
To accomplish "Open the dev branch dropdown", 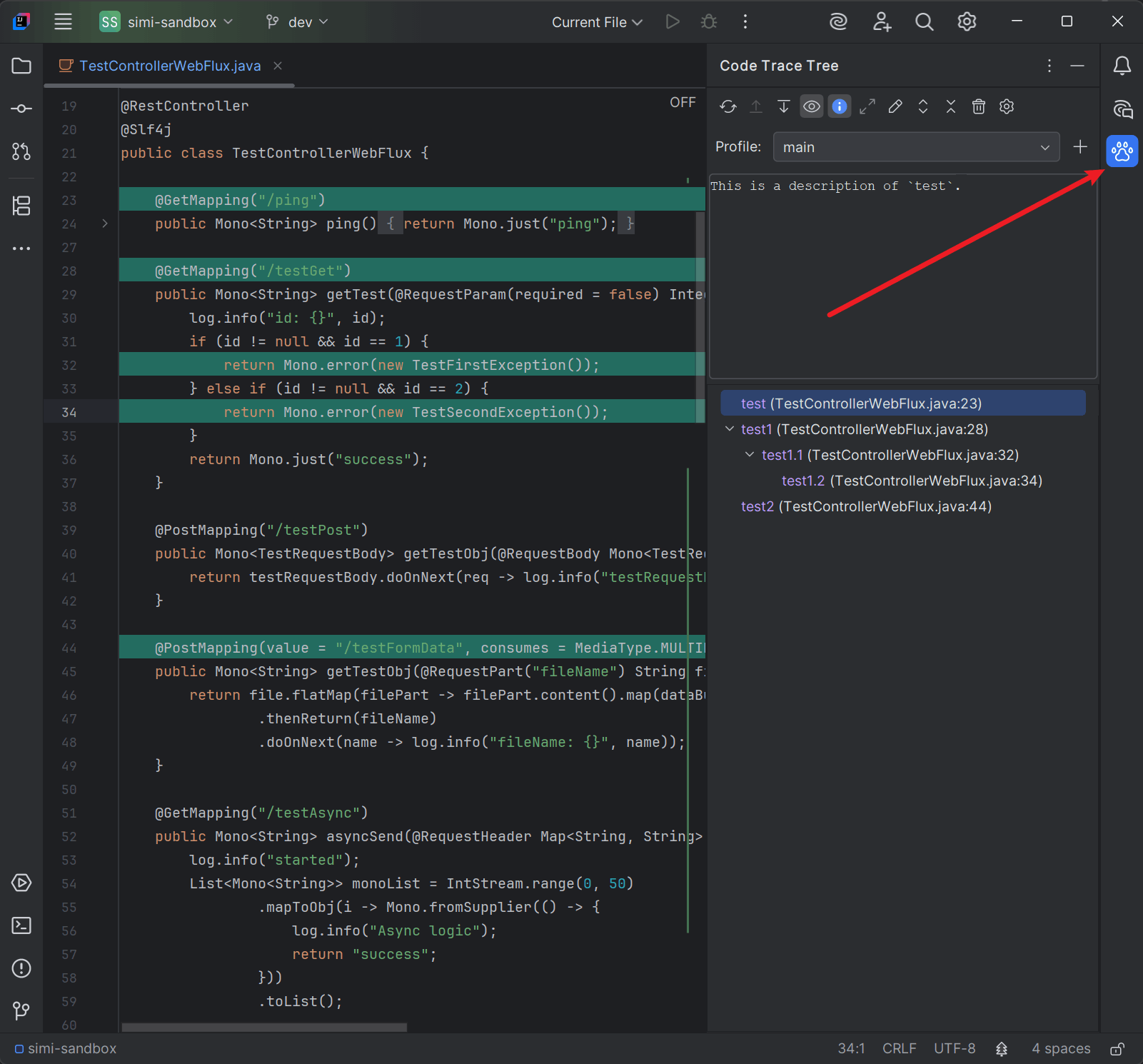I will coord(297,22).
